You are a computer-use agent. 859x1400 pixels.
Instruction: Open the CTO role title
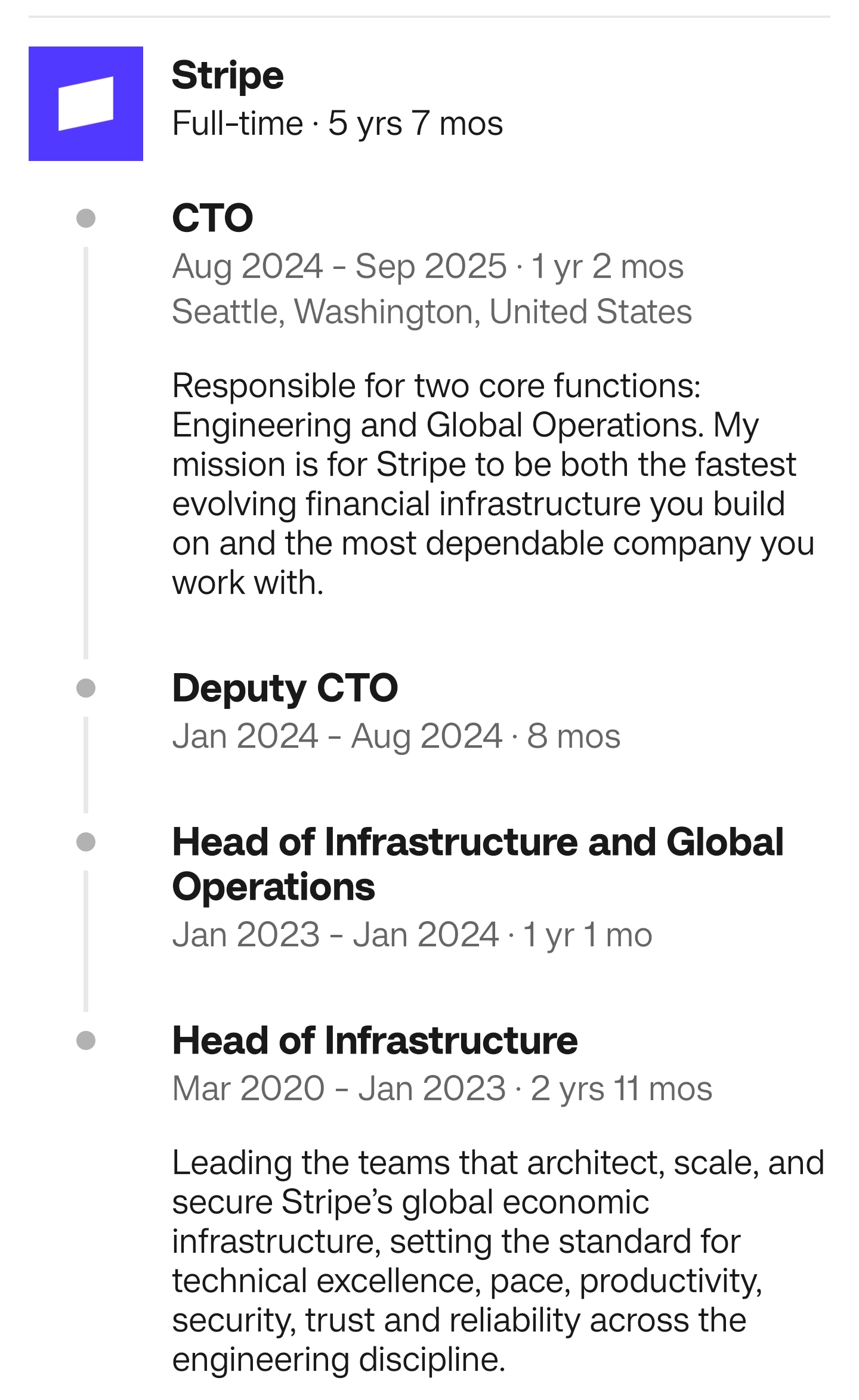click(212, 218)
